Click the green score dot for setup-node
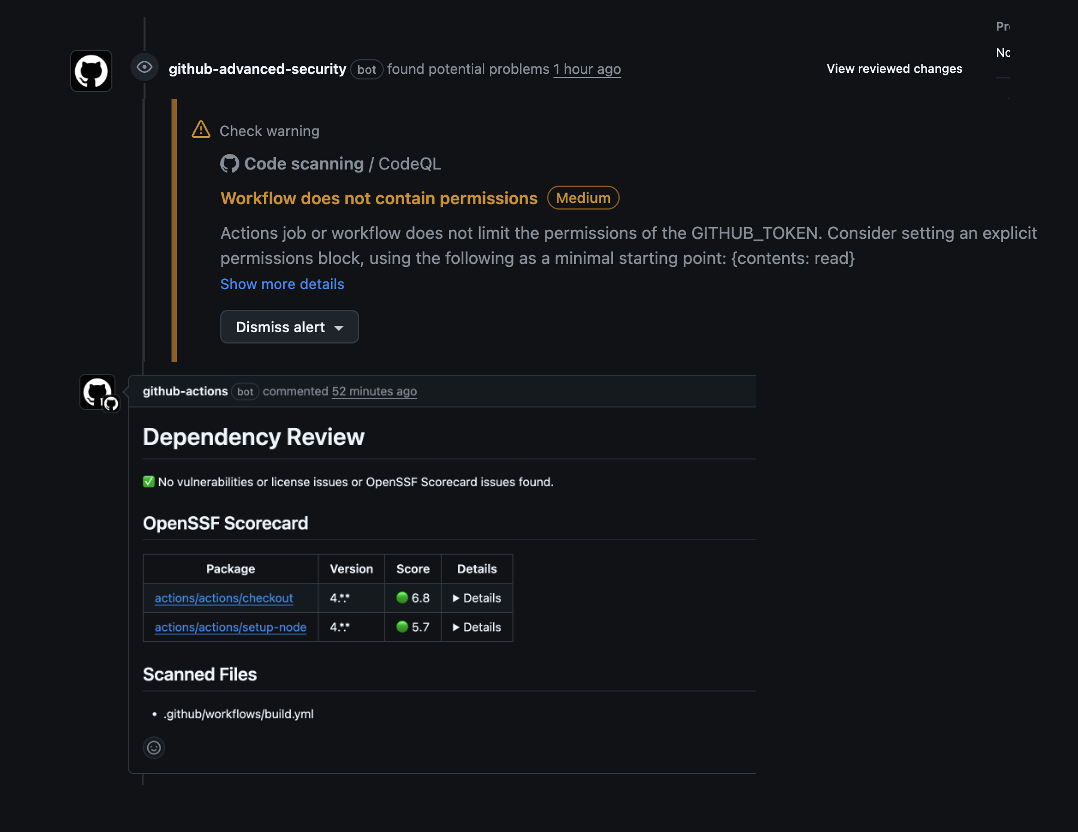The height and width of the screenshot is (832, 1078). pyautogui.click(x=402, y=627)
